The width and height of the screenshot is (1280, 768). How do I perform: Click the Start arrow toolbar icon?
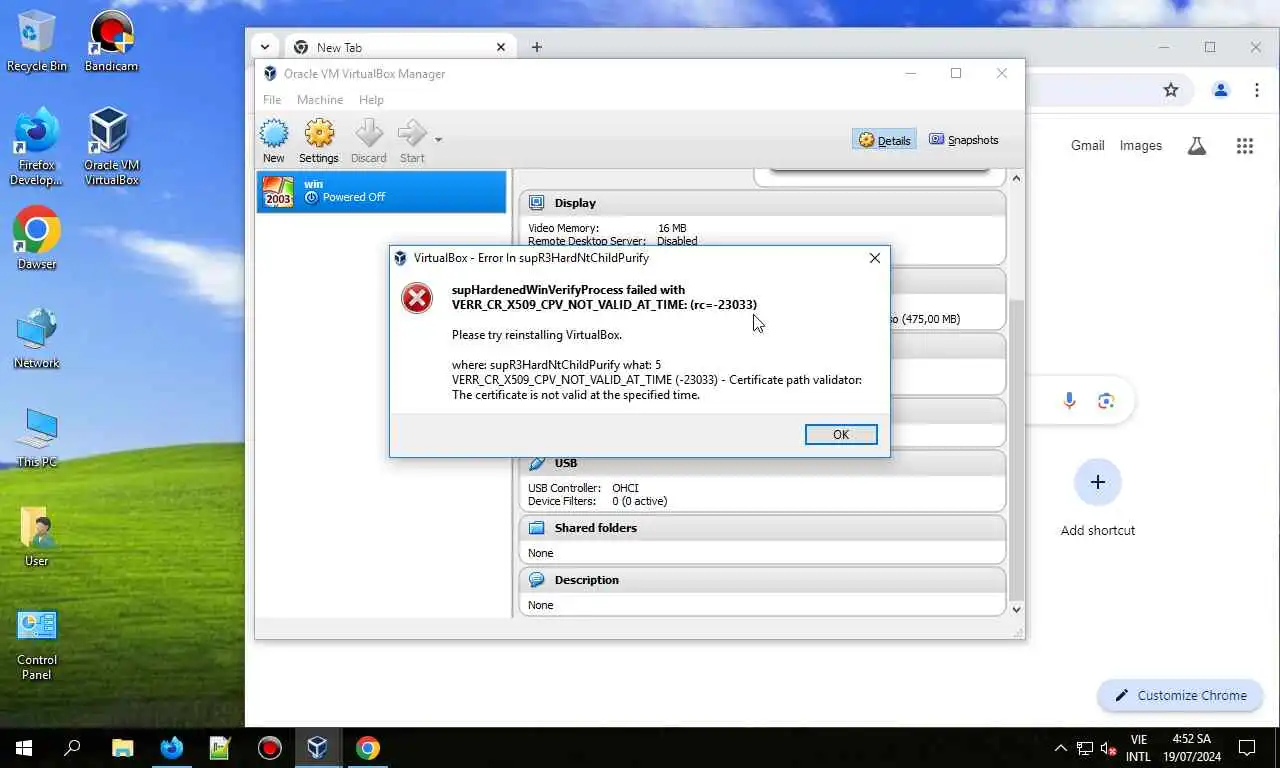point(412,141)
